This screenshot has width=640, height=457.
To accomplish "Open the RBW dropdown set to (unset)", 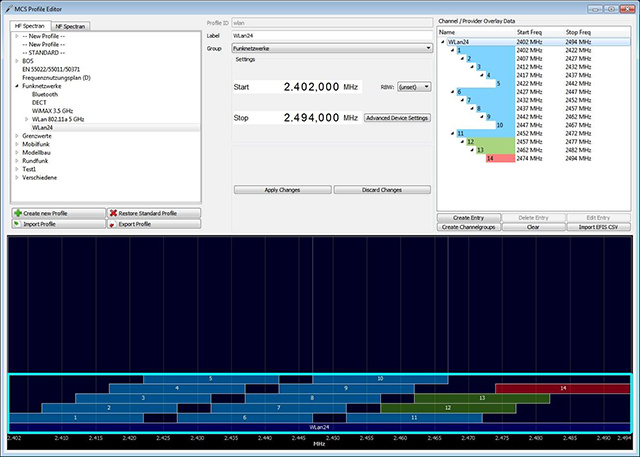I will [414, 87].
